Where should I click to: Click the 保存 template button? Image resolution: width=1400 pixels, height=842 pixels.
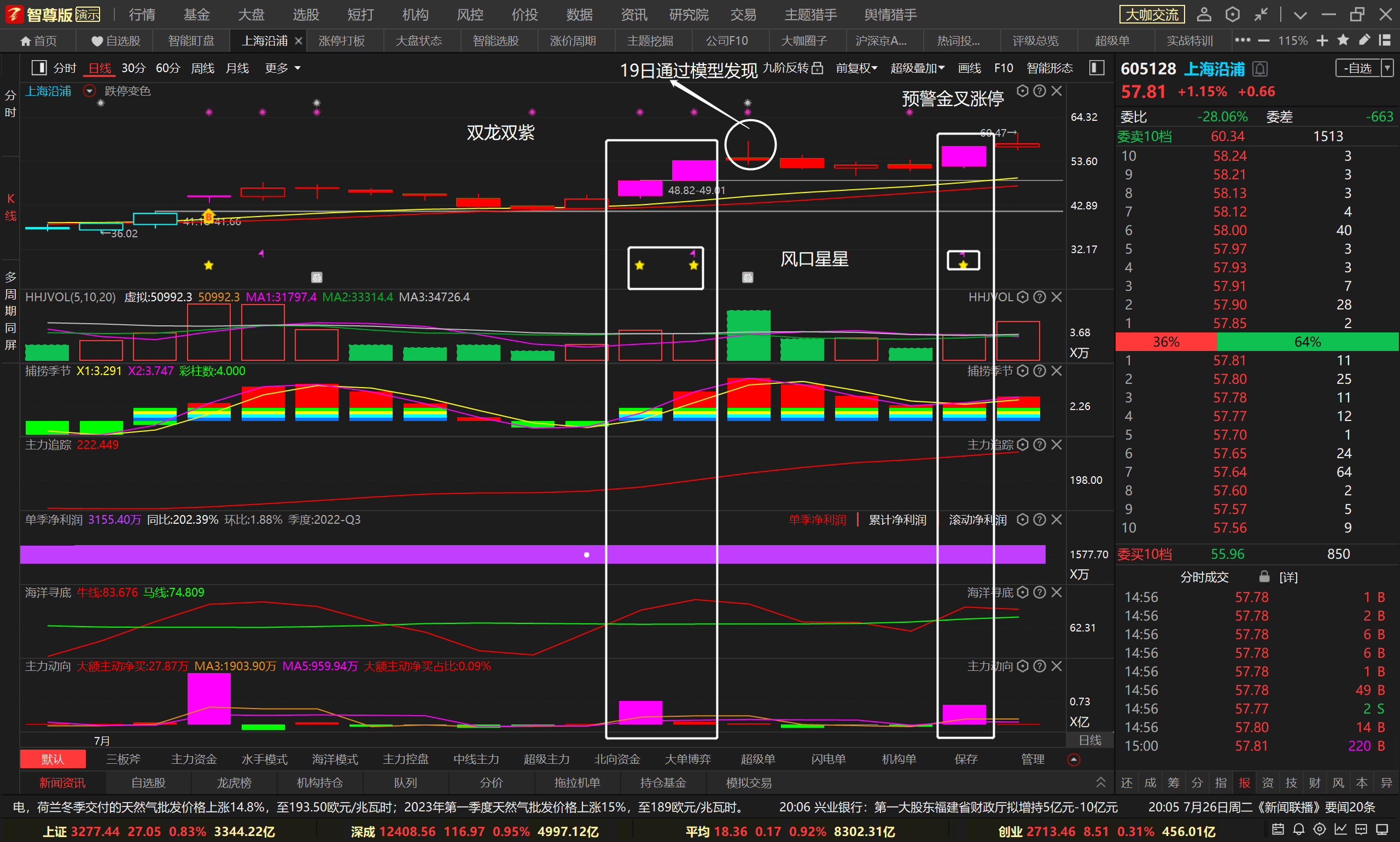966,759
